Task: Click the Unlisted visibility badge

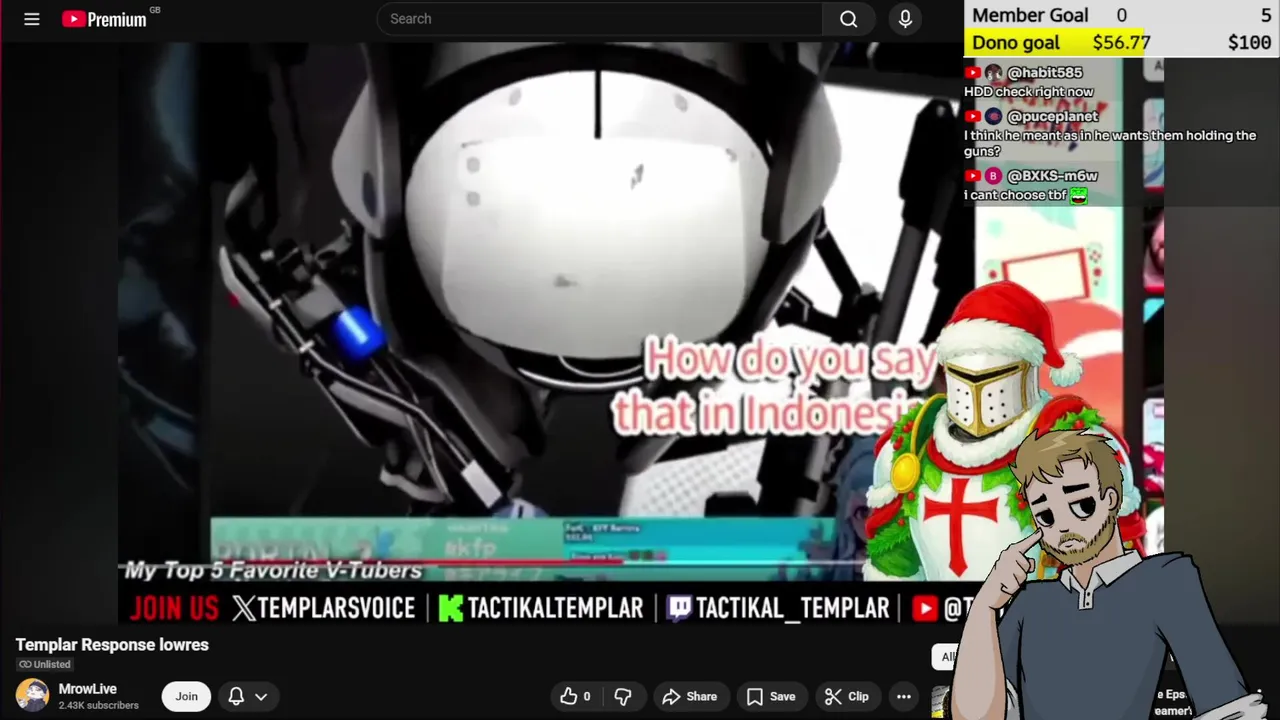Action: pyautogui.click(x=45, y=665)
